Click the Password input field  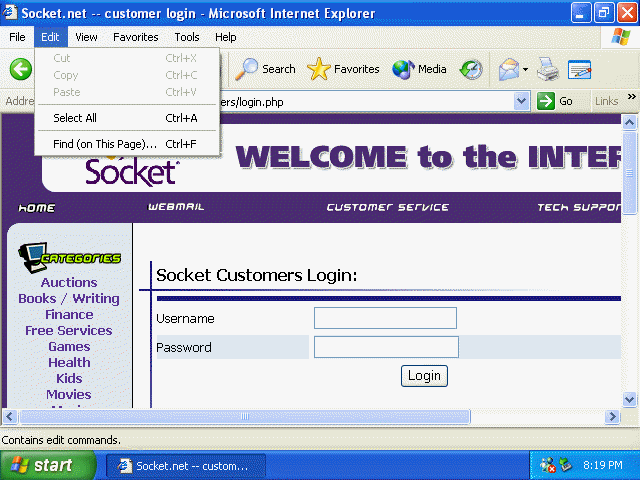coord(386,347)
